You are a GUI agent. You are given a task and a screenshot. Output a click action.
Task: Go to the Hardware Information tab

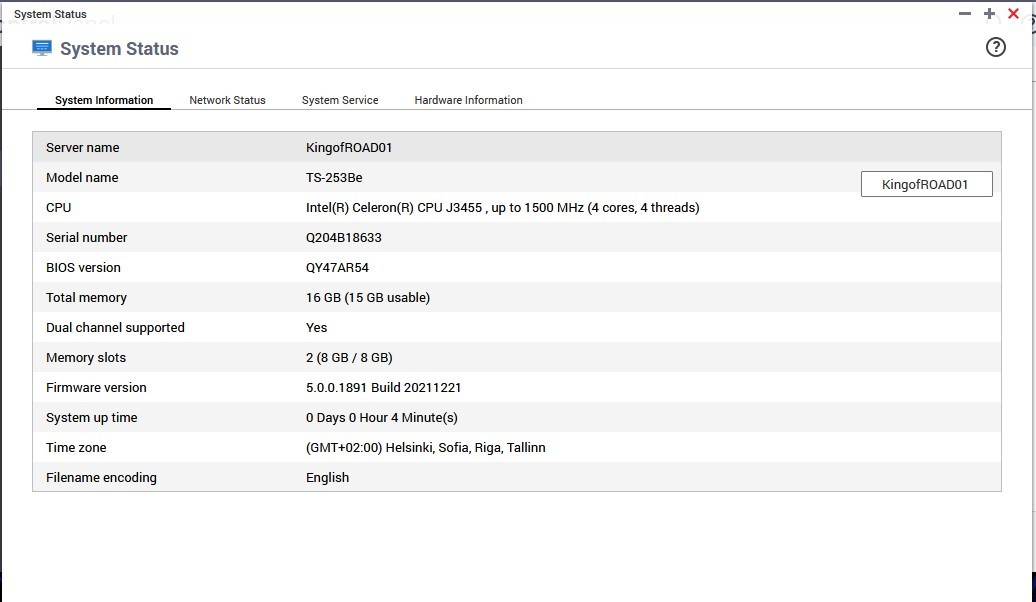pos(468,100)
